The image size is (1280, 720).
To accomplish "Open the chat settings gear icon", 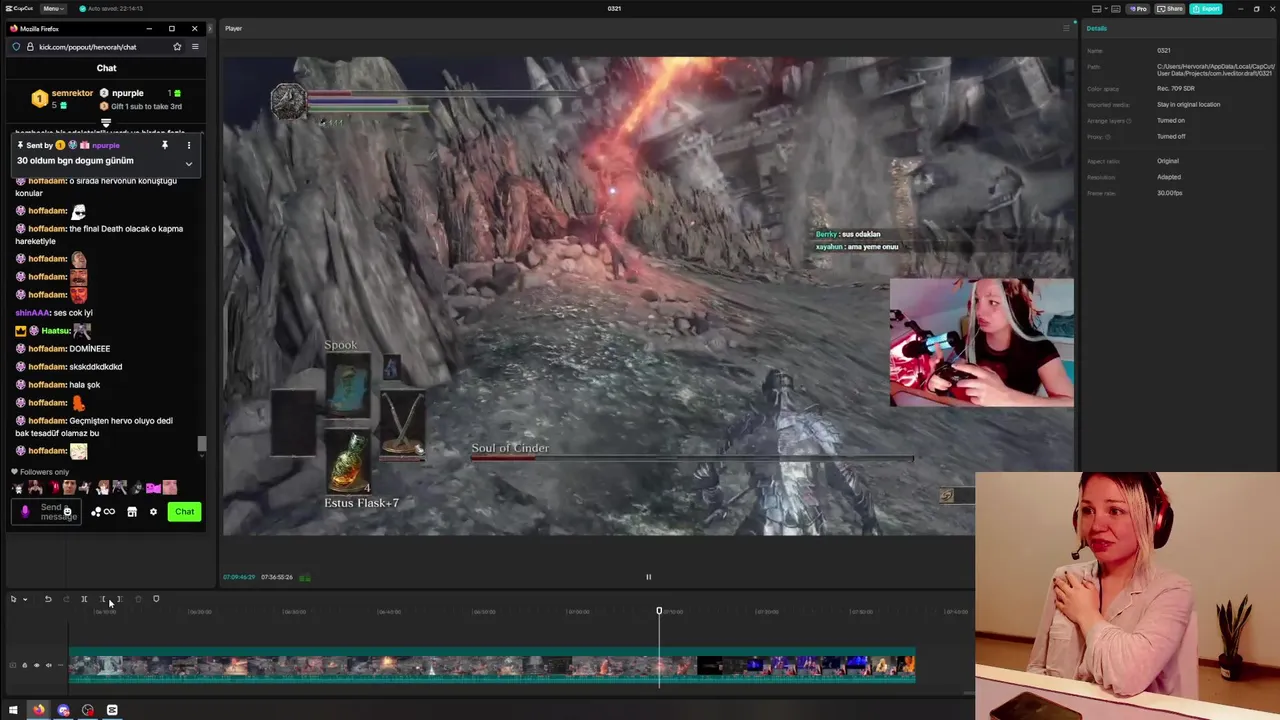I will click(153, 512).
